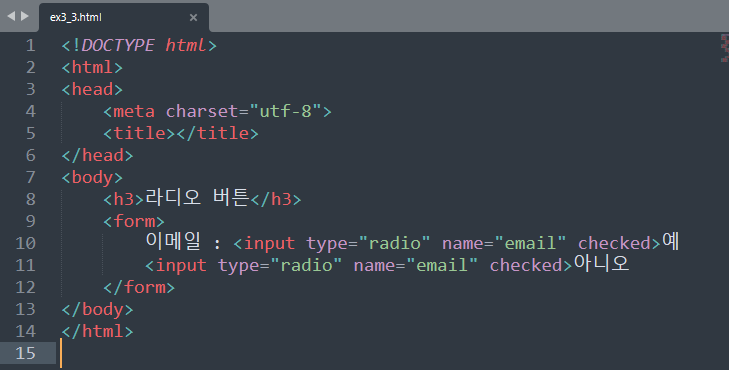Click the "utf-8" charset value
Viewport: 729px width, 370px height.
pos(285,112)
